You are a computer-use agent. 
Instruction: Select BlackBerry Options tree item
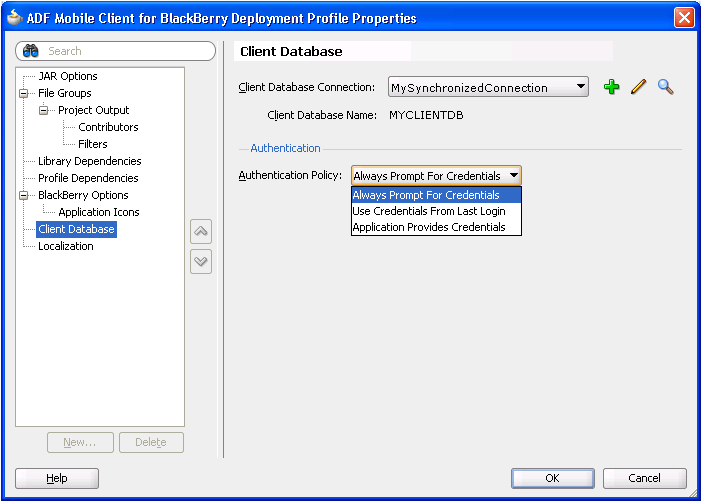[x=83, y=195]
